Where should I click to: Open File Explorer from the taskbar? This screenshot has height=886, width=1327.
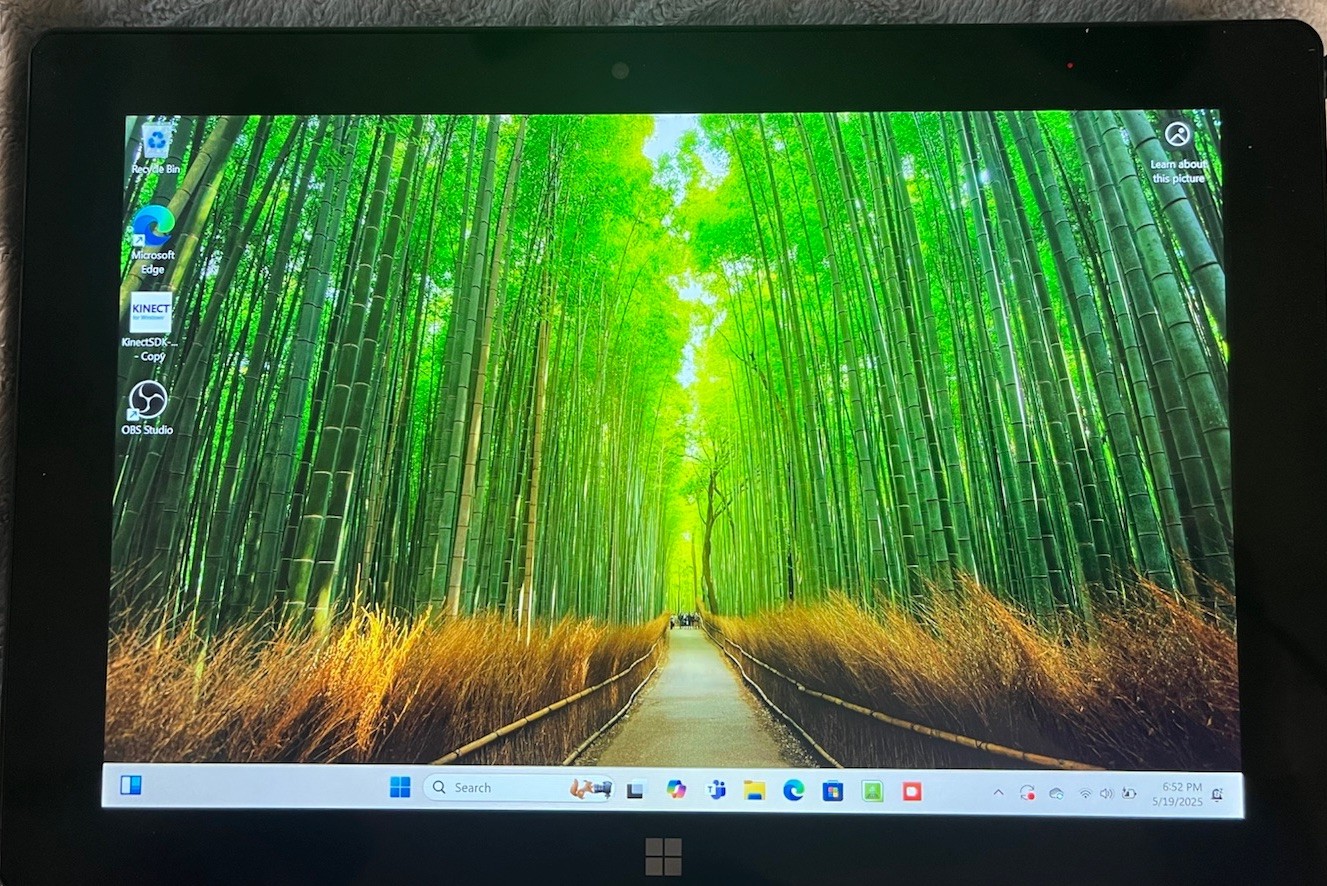753,788
